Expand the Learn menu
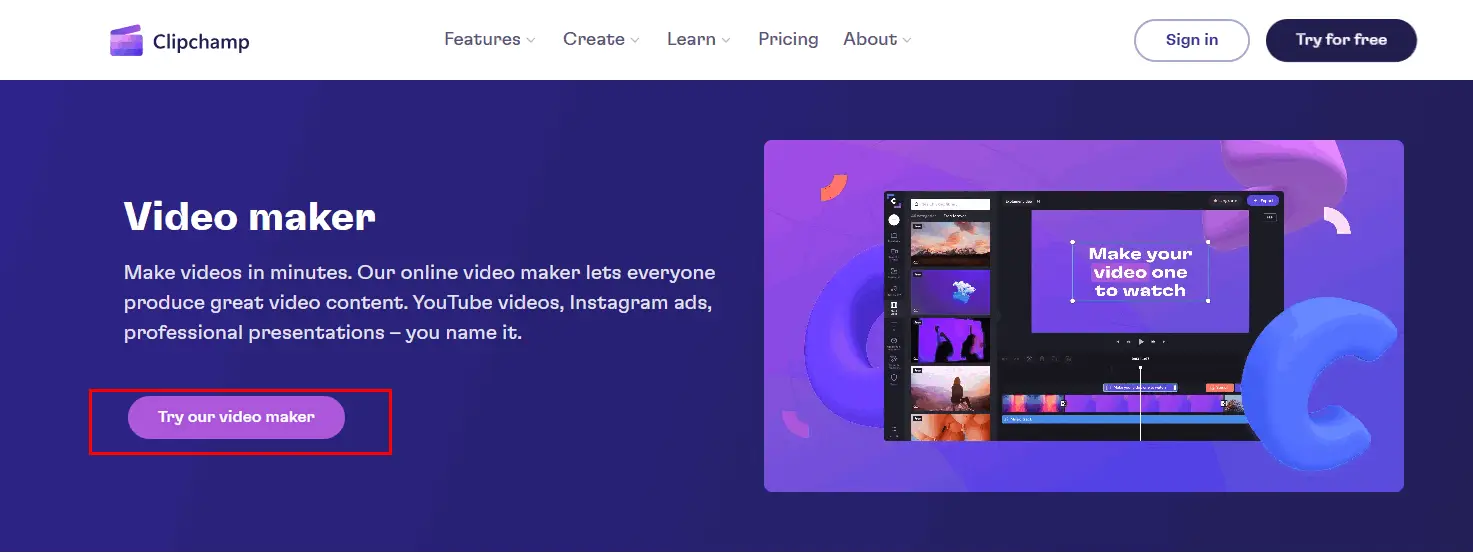Screen dimensions: 1473x553 tap(699, 39)
